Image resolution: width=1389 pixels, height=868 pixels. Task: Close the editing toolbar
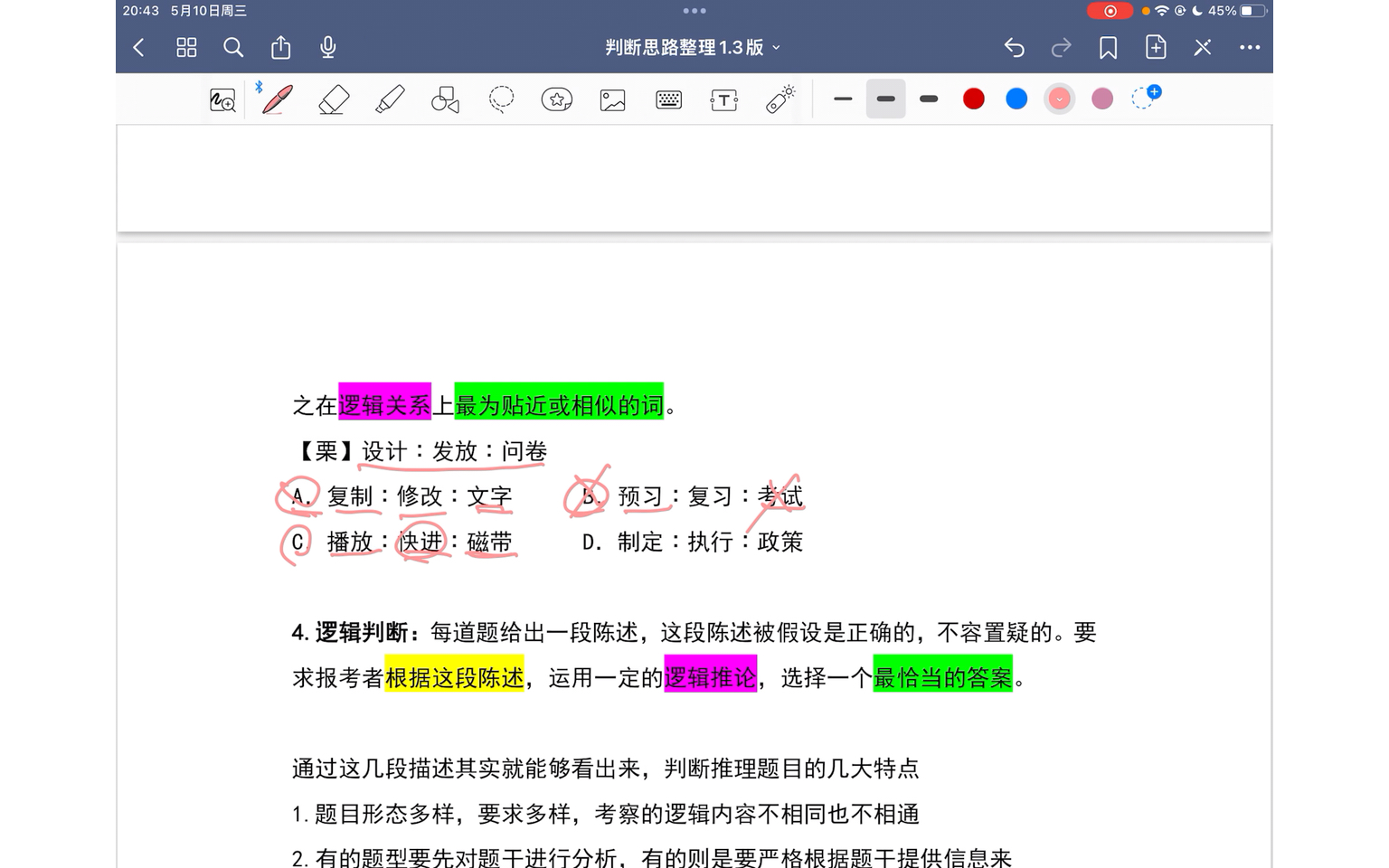(x=1203, y=48)
